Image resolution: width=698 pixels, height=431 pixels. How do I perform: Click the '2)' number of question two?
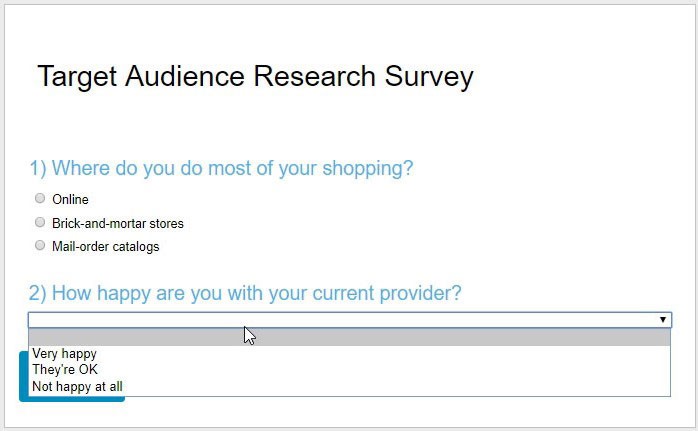point(37,294)
